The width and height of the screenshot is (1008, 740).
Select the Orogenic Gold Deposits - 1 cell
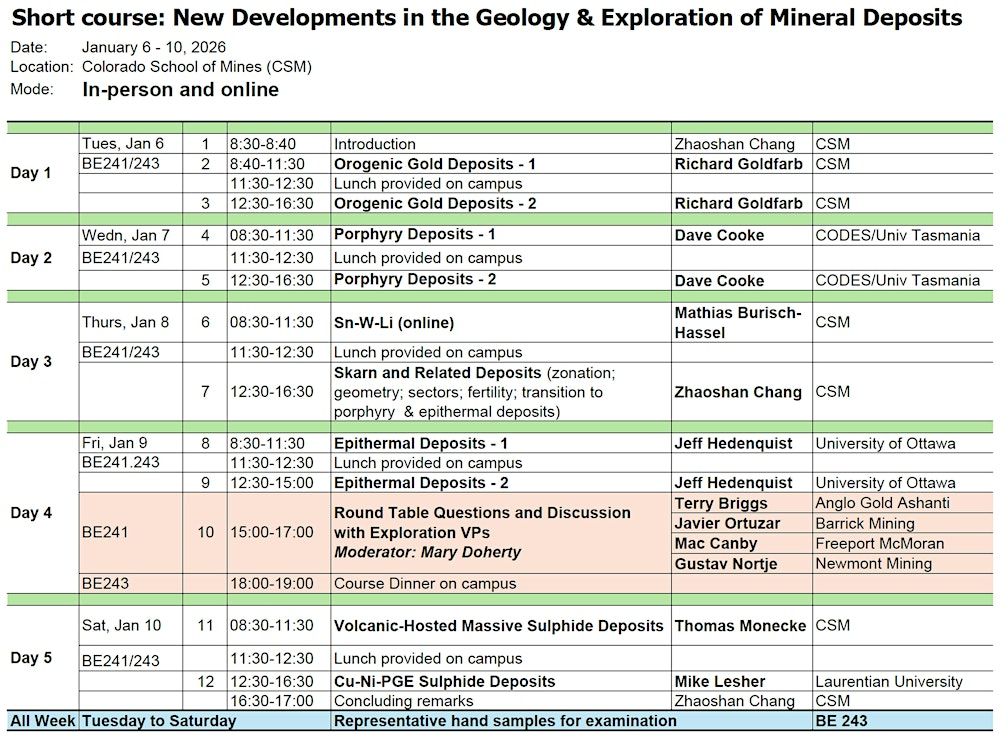point(435,164)
